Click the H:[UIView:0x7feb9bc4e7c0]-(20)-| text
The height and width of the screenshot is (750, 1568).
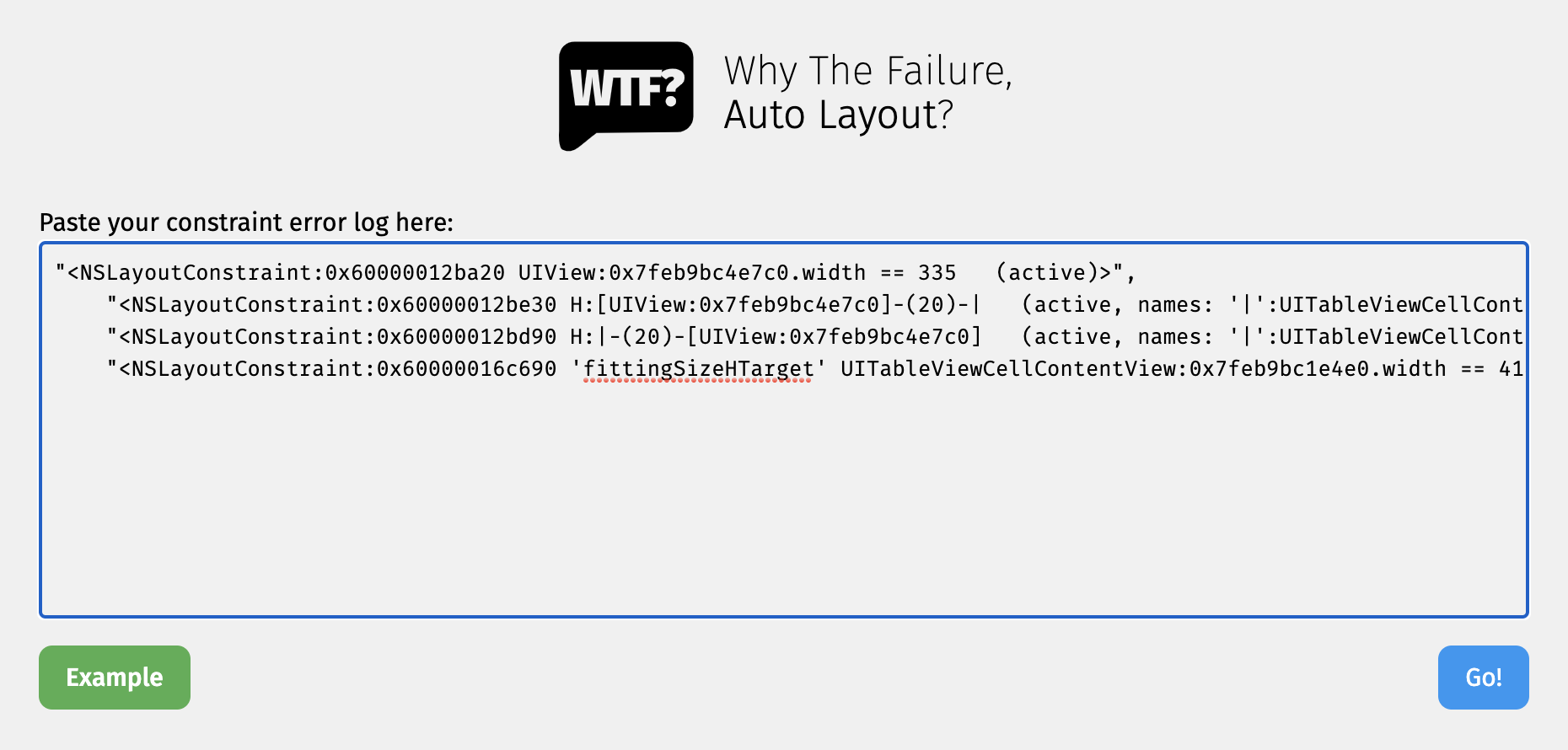point(776,305)
